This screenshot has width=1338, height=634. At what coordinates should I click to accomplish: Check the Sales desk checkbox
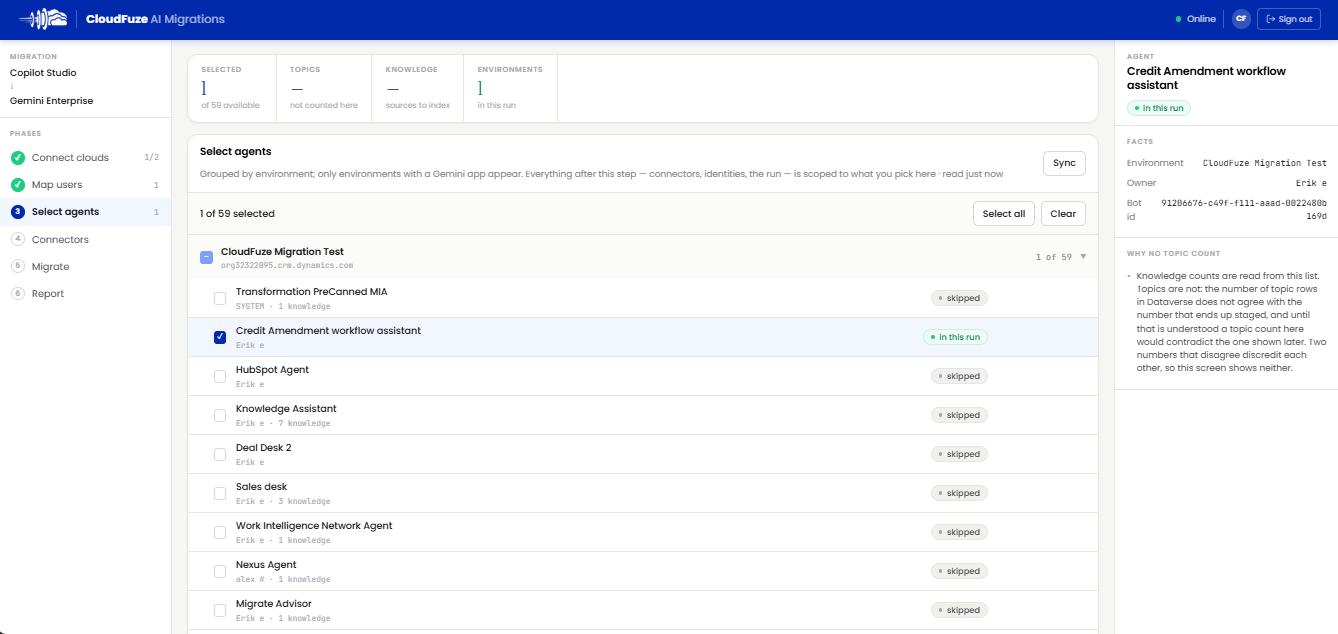[220, 493]
